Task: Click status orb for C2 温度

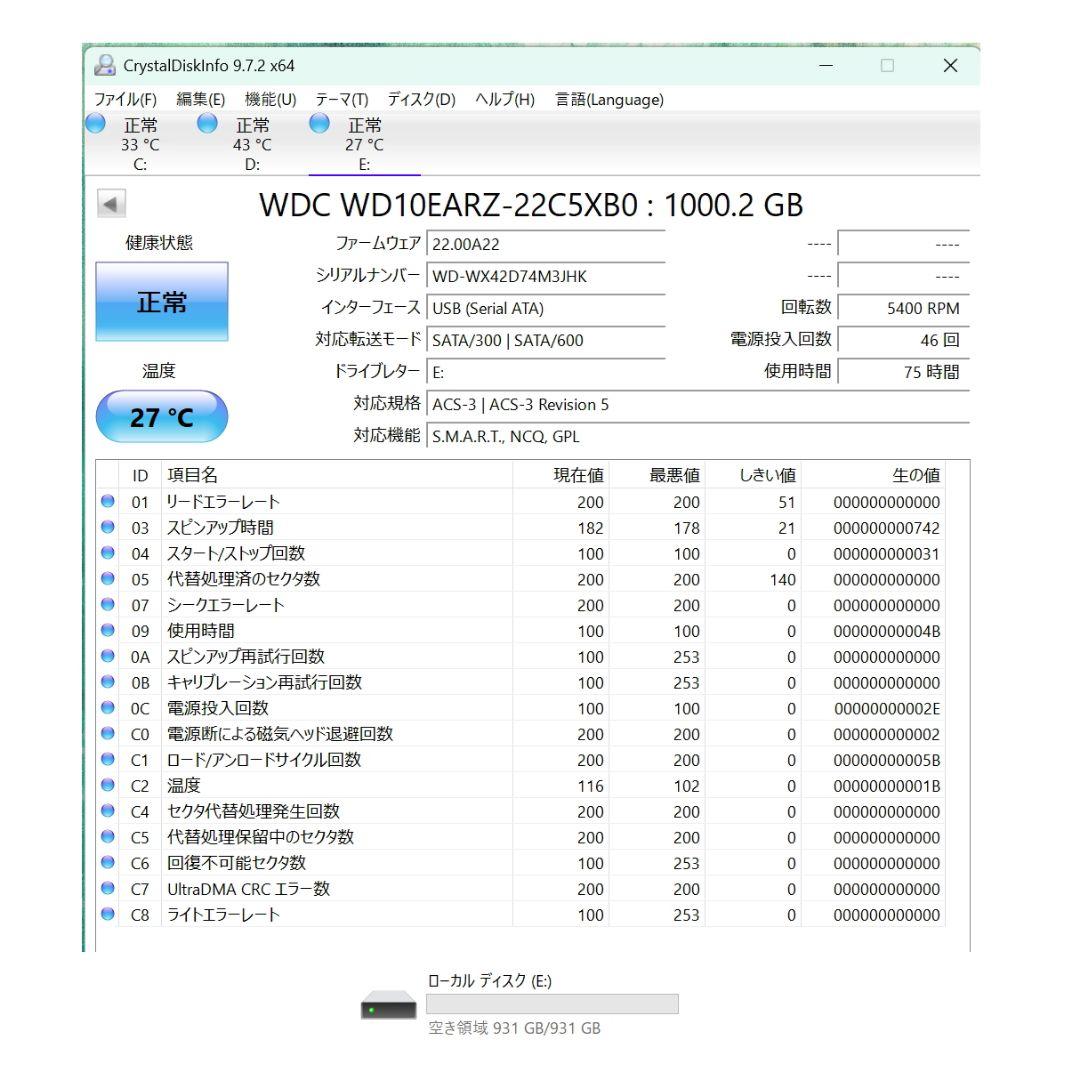Action: 107,785
